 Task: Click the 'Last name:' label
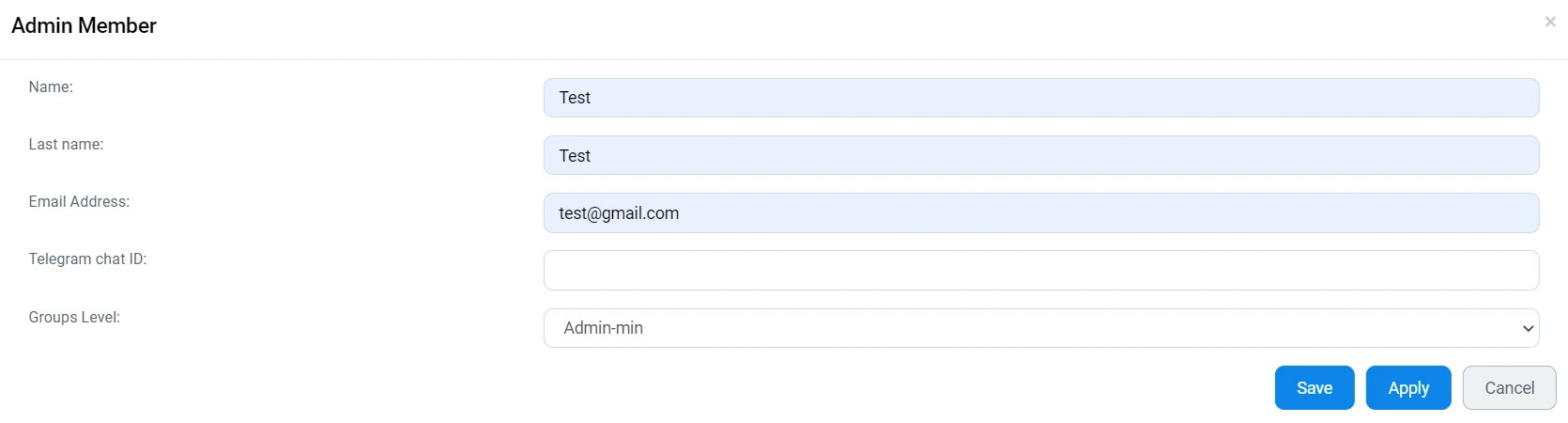tap(66, 145)
